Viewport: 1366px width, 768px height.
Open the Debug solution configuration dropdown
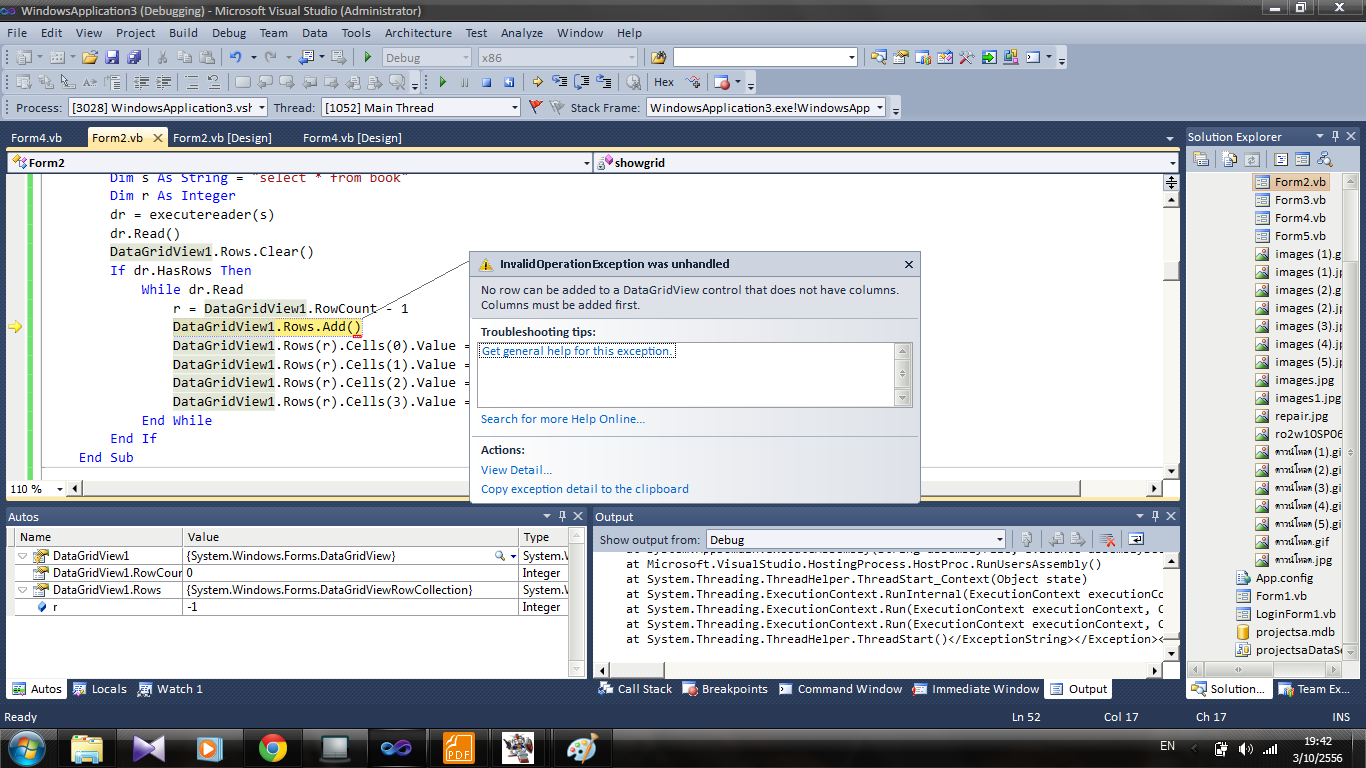pyautogui.click(x=427, y=57)
